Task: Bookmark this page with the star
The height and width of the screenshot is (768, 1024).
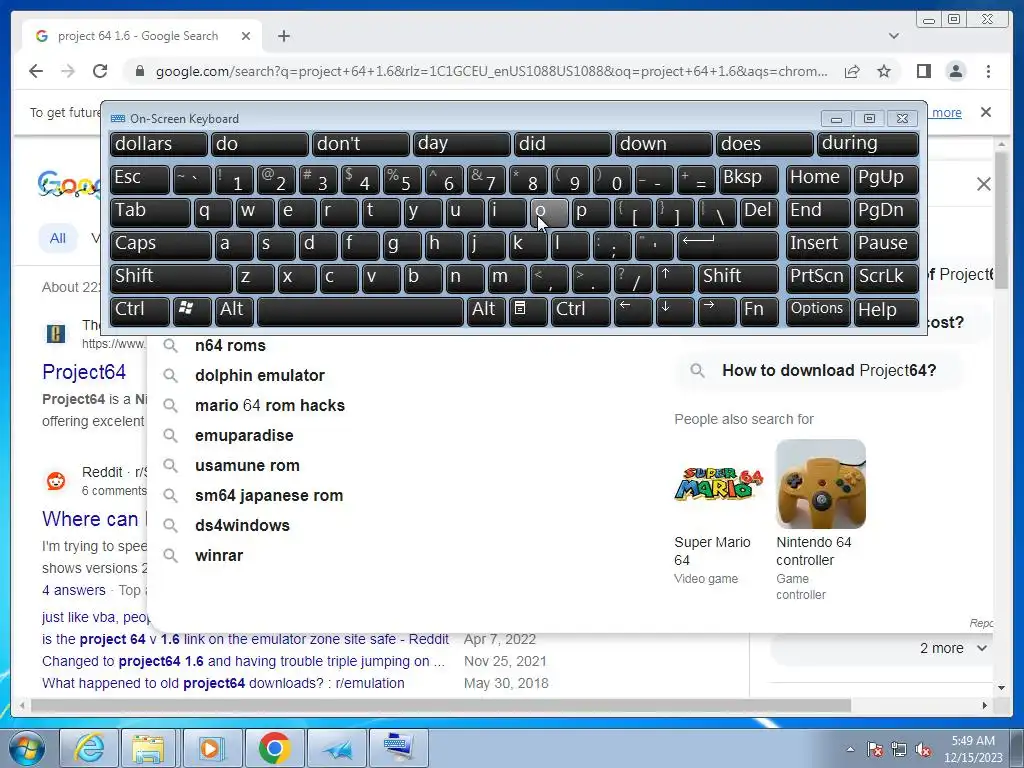Action: (x=884, y=71)
